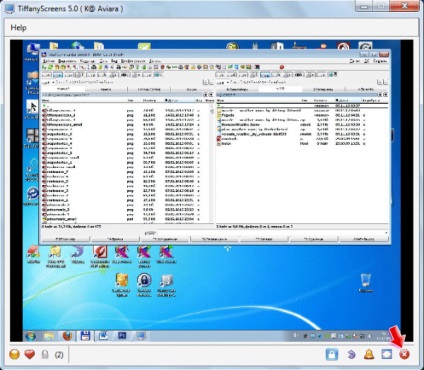Click the blue screen window icon

pos(387,354)
